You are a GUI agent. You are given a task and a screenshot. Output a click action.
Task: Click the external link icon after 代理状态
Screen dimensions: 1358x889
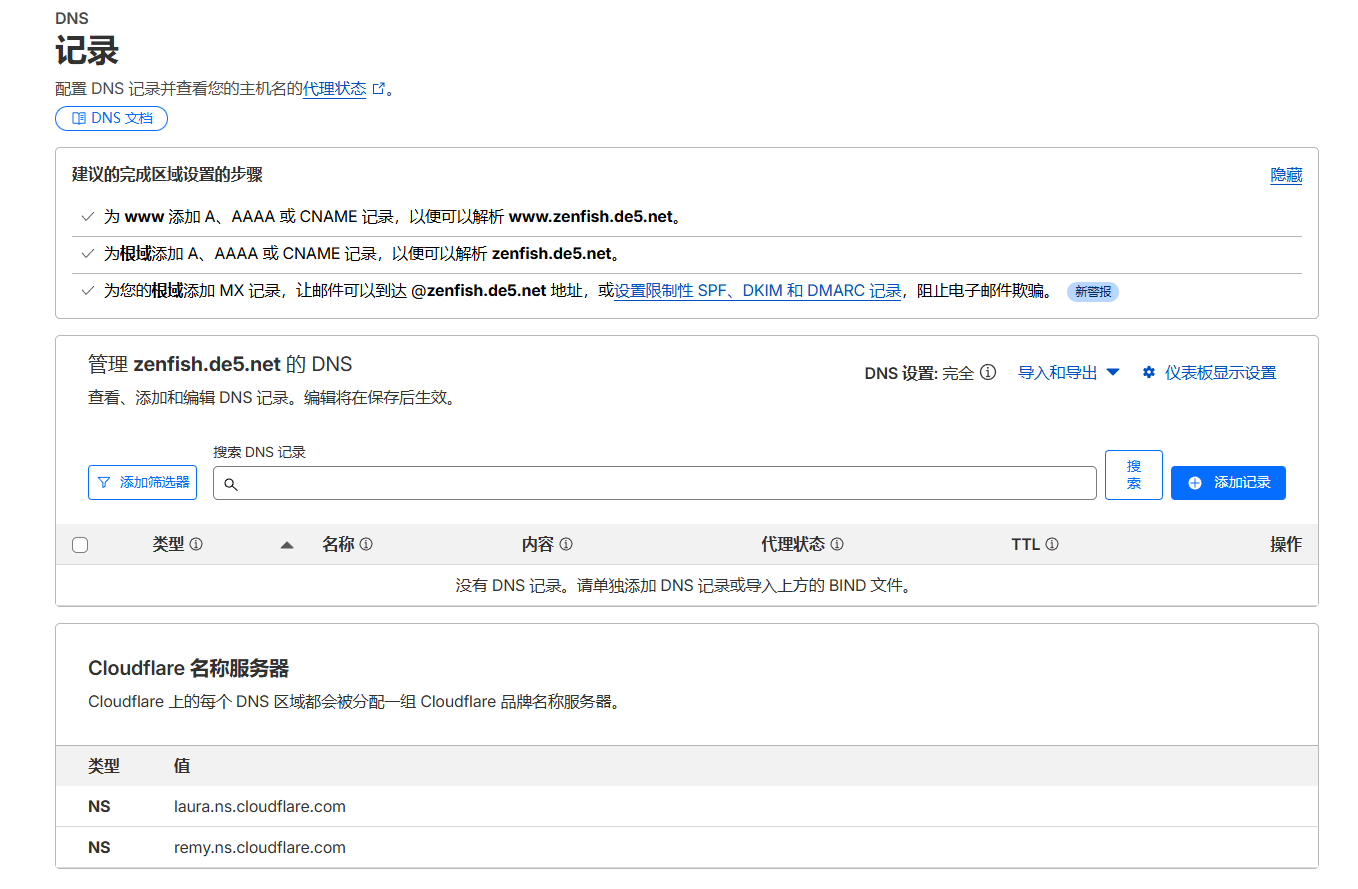pyautogui.click(x=378, y=89)
